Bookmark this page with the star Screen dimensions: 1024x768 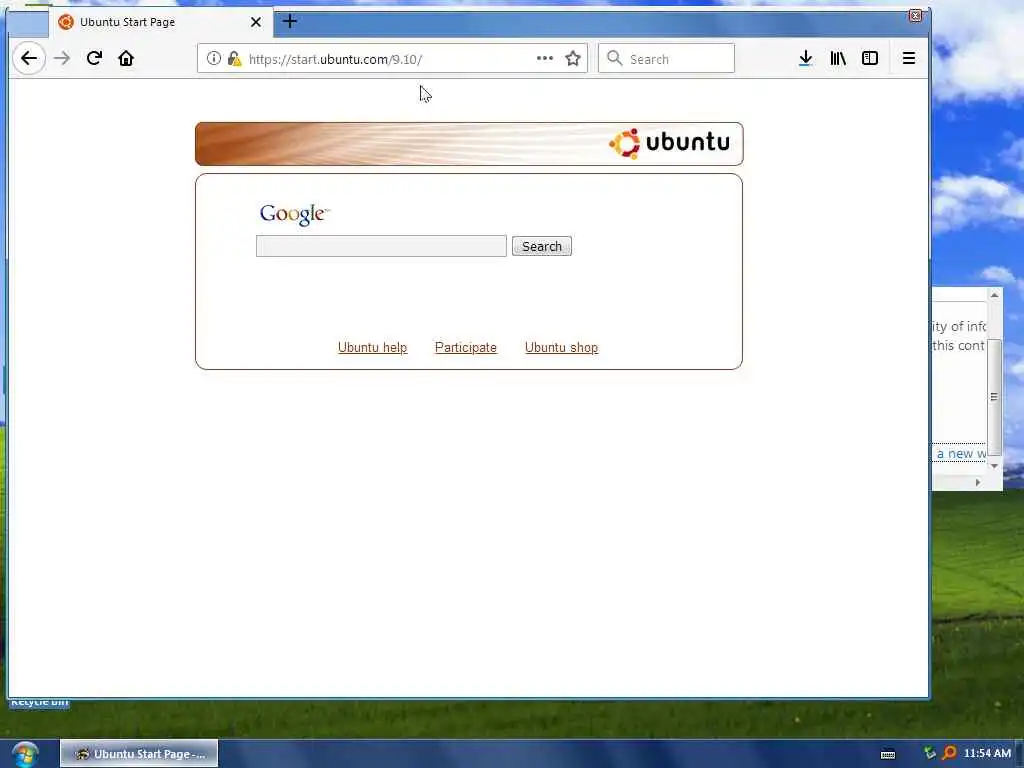coord(573,59)
